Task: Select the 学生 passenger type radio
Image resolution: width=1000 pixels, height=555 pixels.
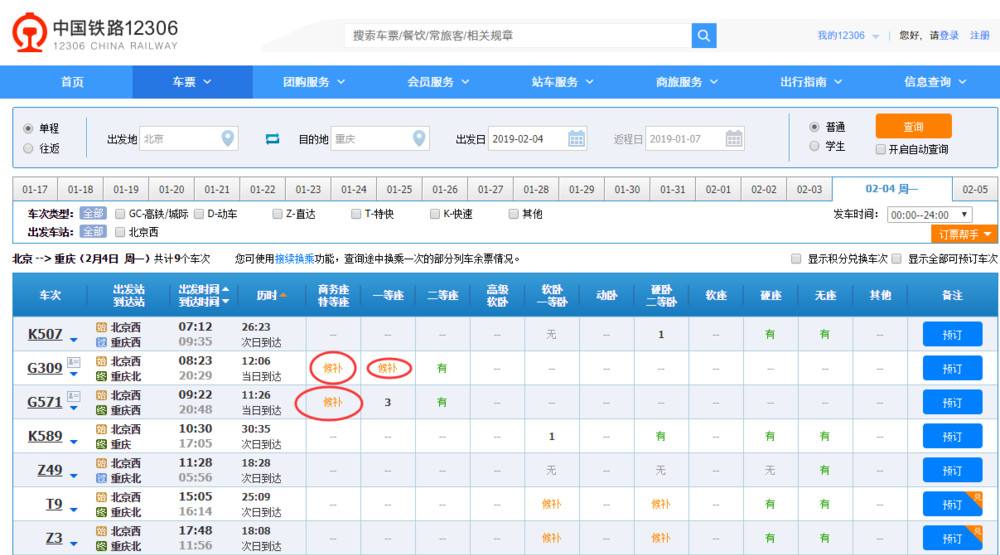Action: pos(814,146)
